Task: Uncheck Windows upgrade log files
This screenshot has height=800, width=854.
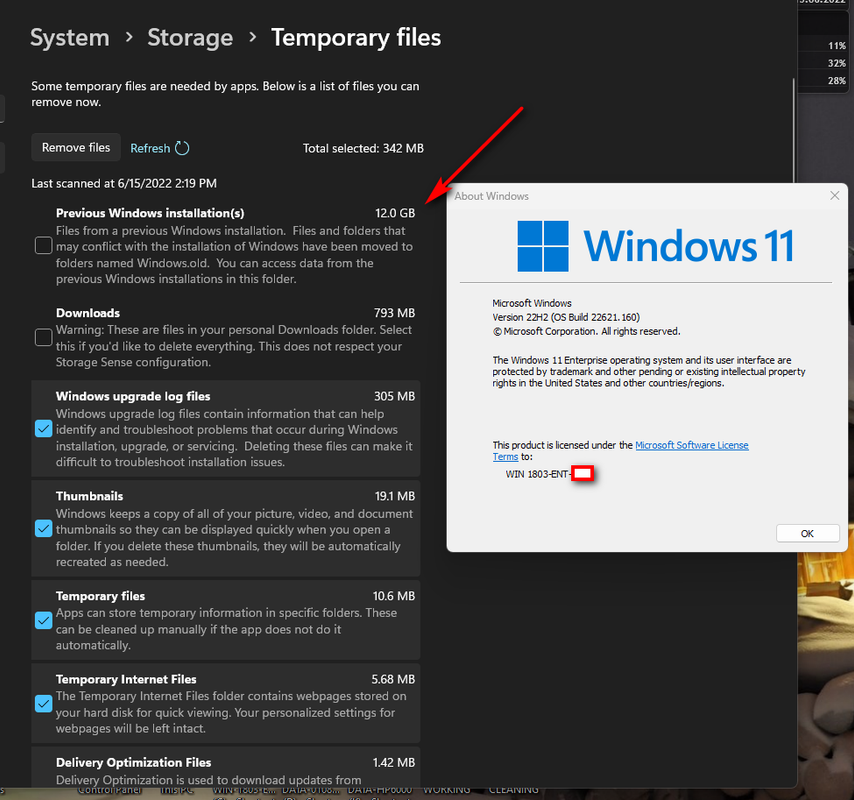Action: coord(44,429)
